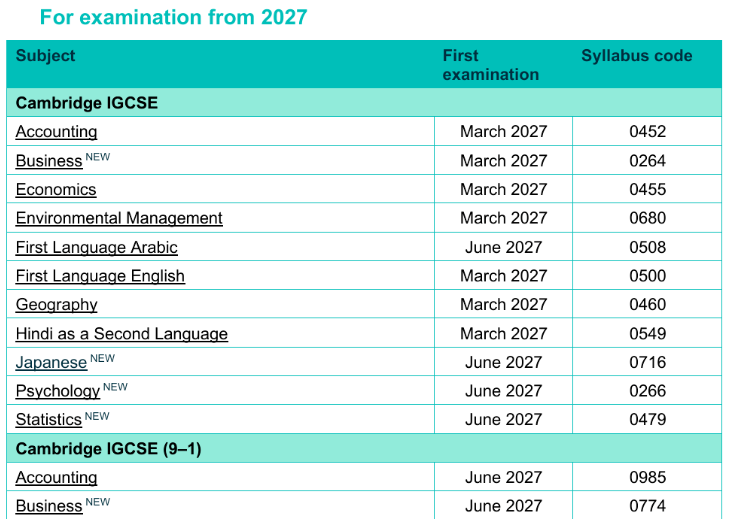
Task: Click the Psychology subject link
Action: [58, 391]
